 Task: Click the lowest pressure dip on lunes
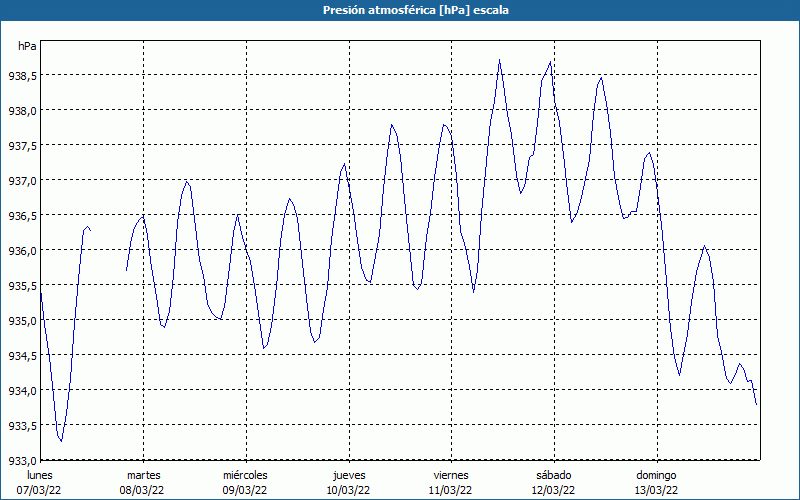coord(61,440)
